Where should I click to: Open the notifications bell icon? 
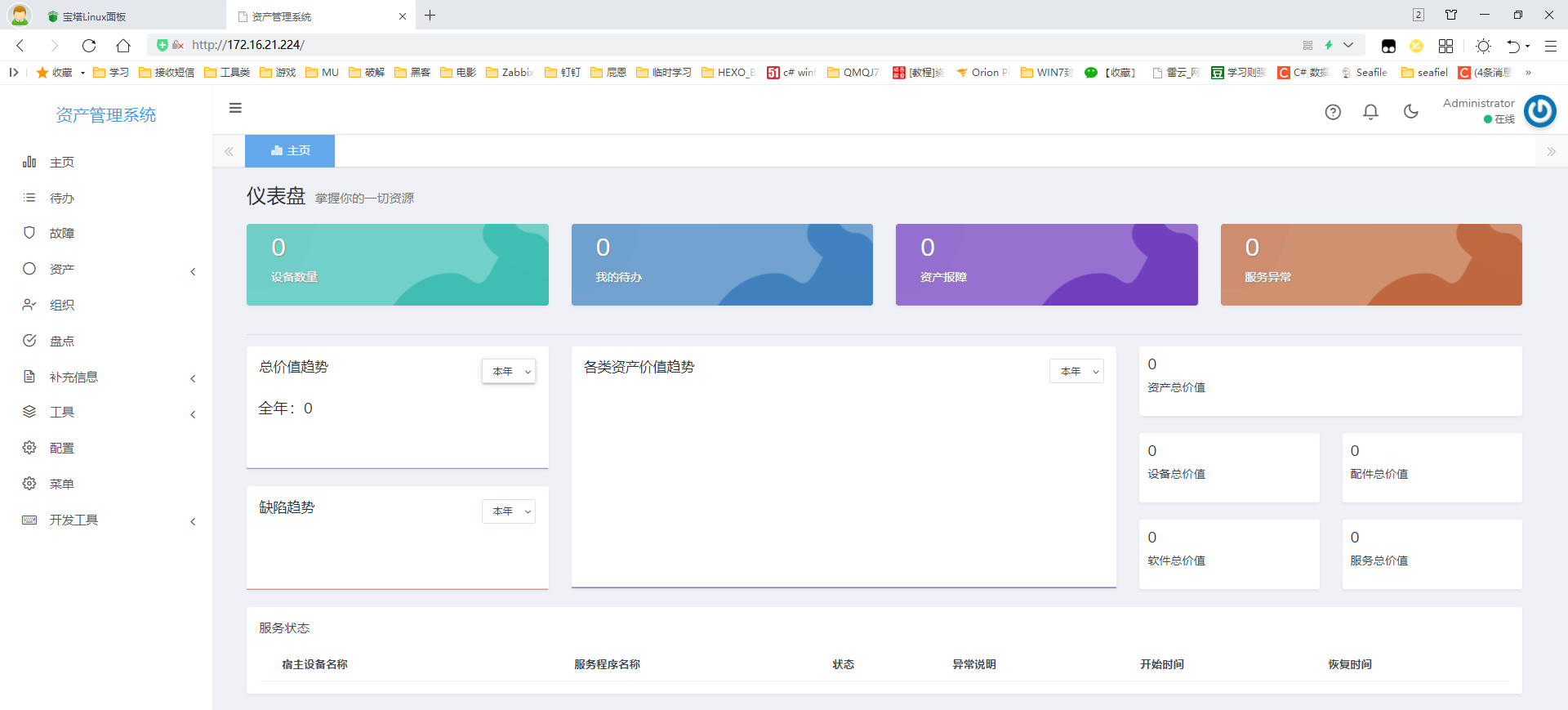(1371, 112)
